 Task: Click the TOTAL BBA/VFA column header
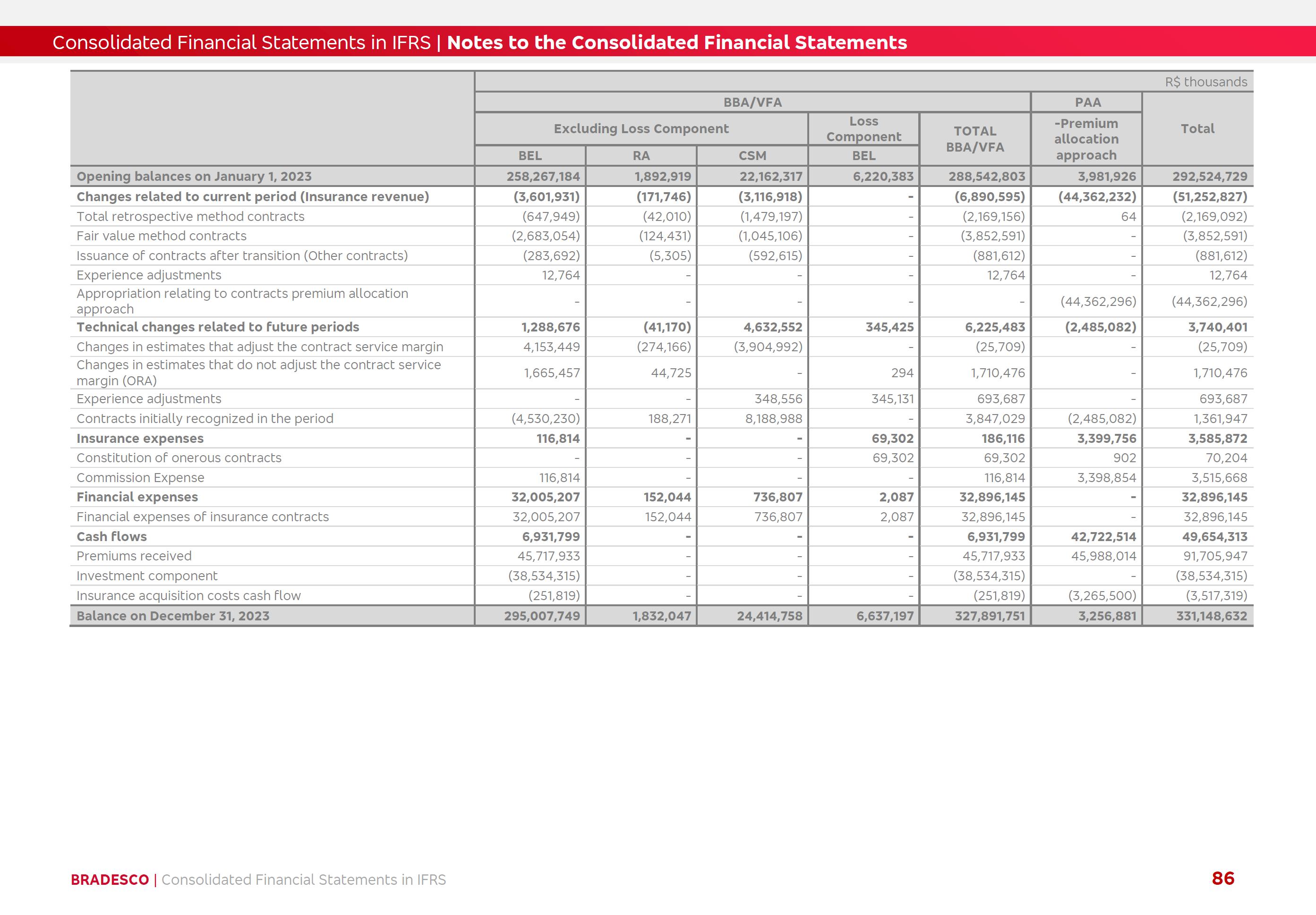(974, 139)
